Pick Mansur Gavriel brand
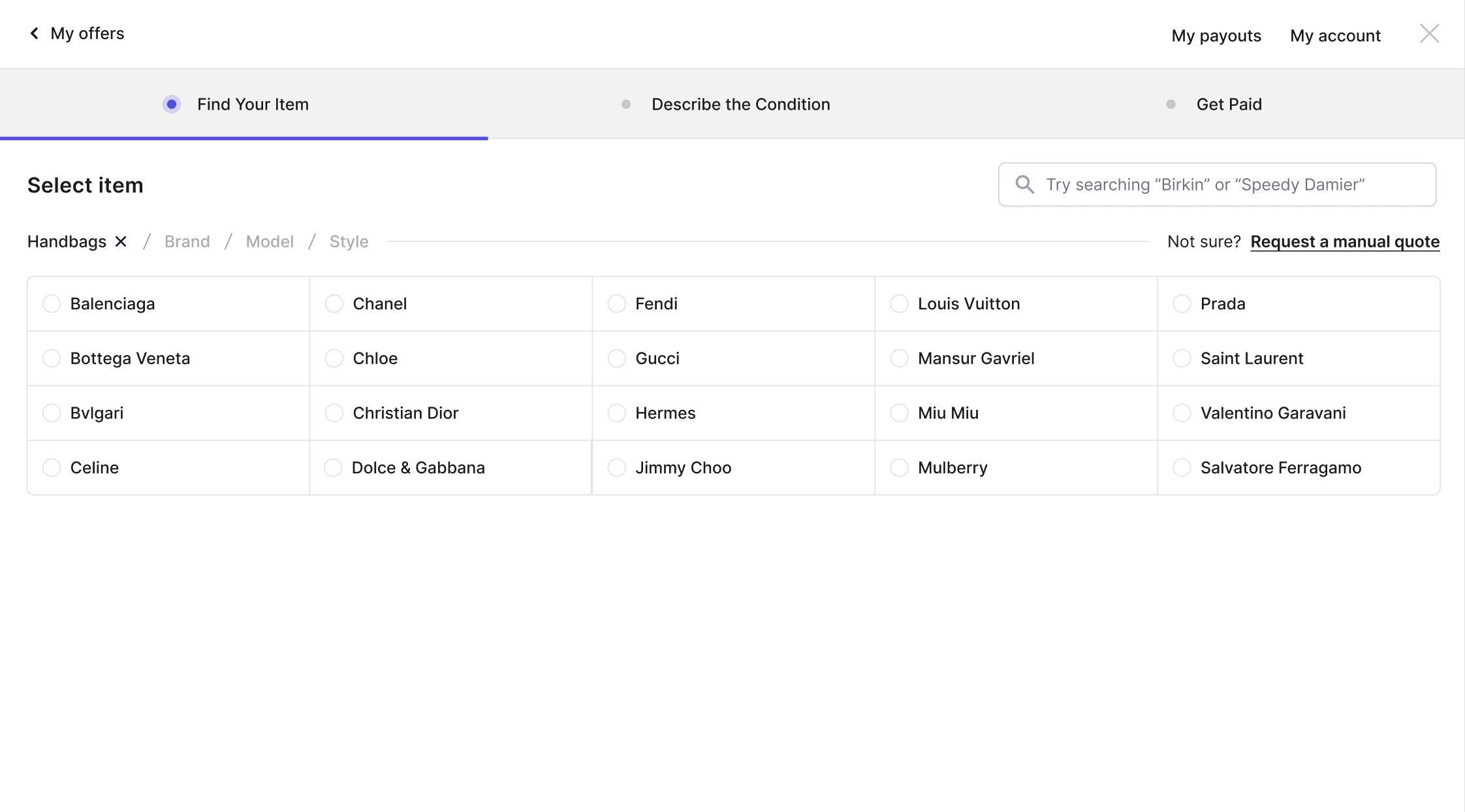 [1016, 358]
